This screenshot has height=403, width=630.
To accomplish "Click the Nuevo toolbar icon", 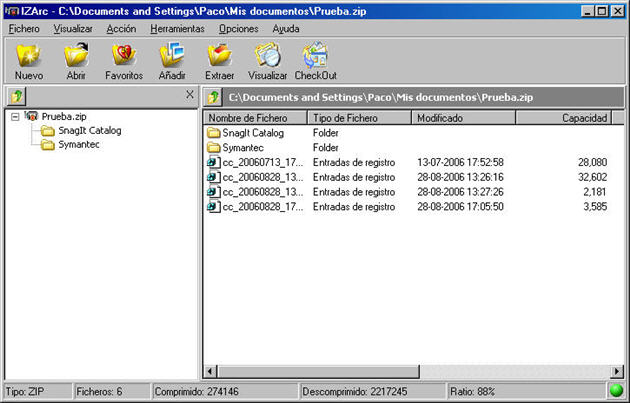I will pyautogui.click(x=29, y=59).
